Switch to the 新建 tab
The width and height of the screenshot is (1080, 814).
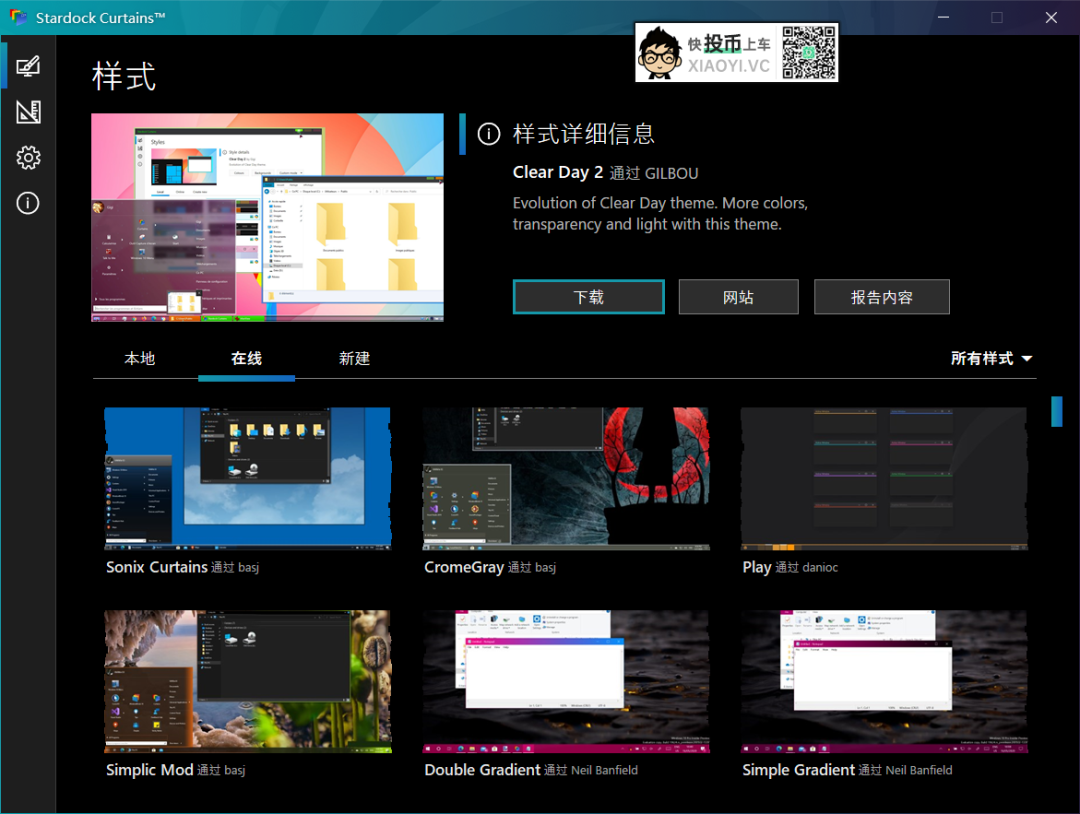pyautogui.click(x=354, y=358)
